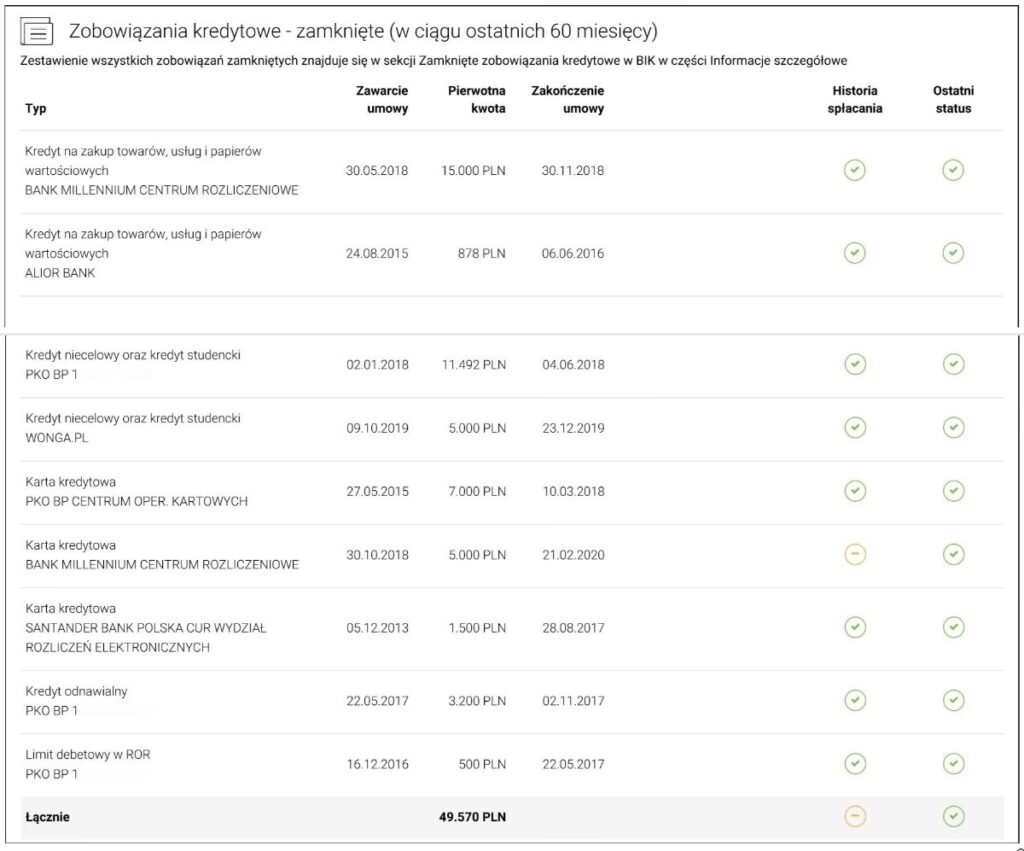This screenshot has width=1024, height=851.
Task: Click green status icon in Łącznie row
Action: [x=953, y=817]
